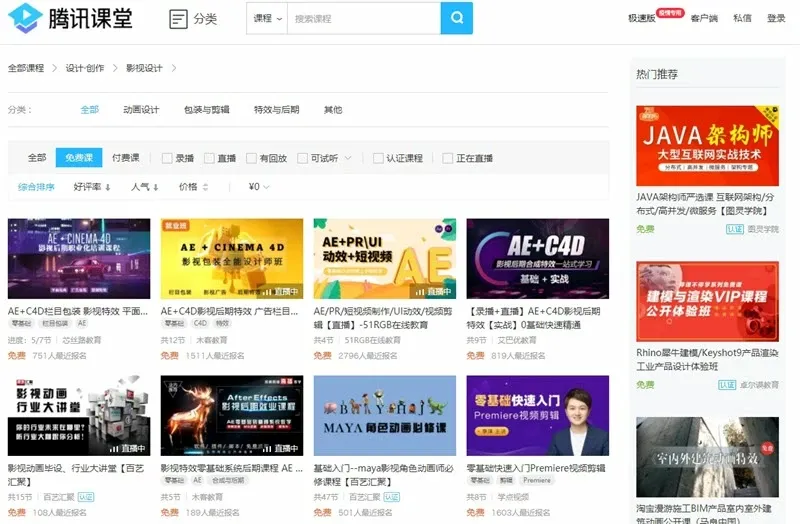Sort by 人气 descending arrow
The image size is (800, 524).
[156, 187]
